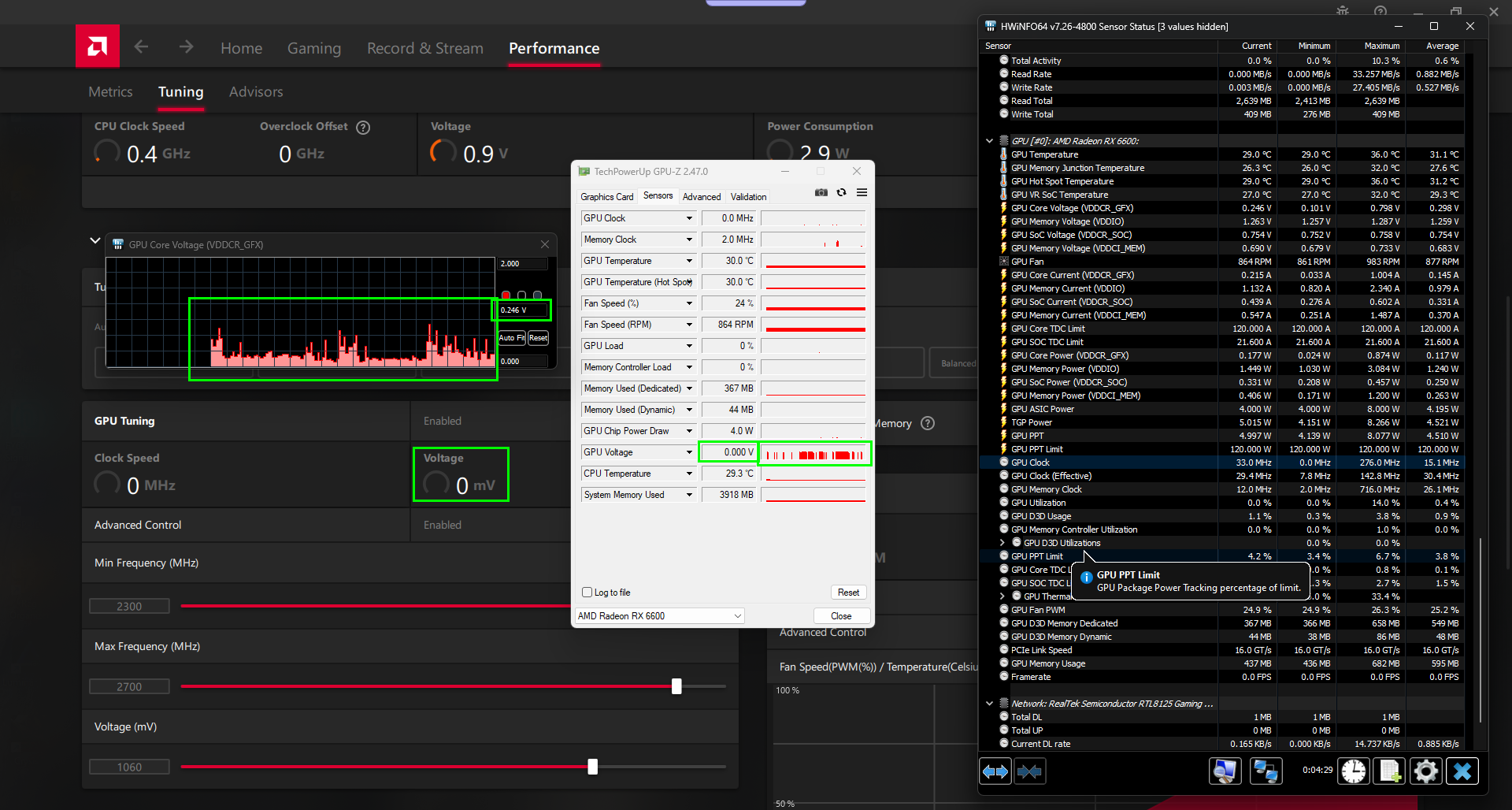Switch to the Home tab
The image size is (1512, 810).
tap(241, 48)
